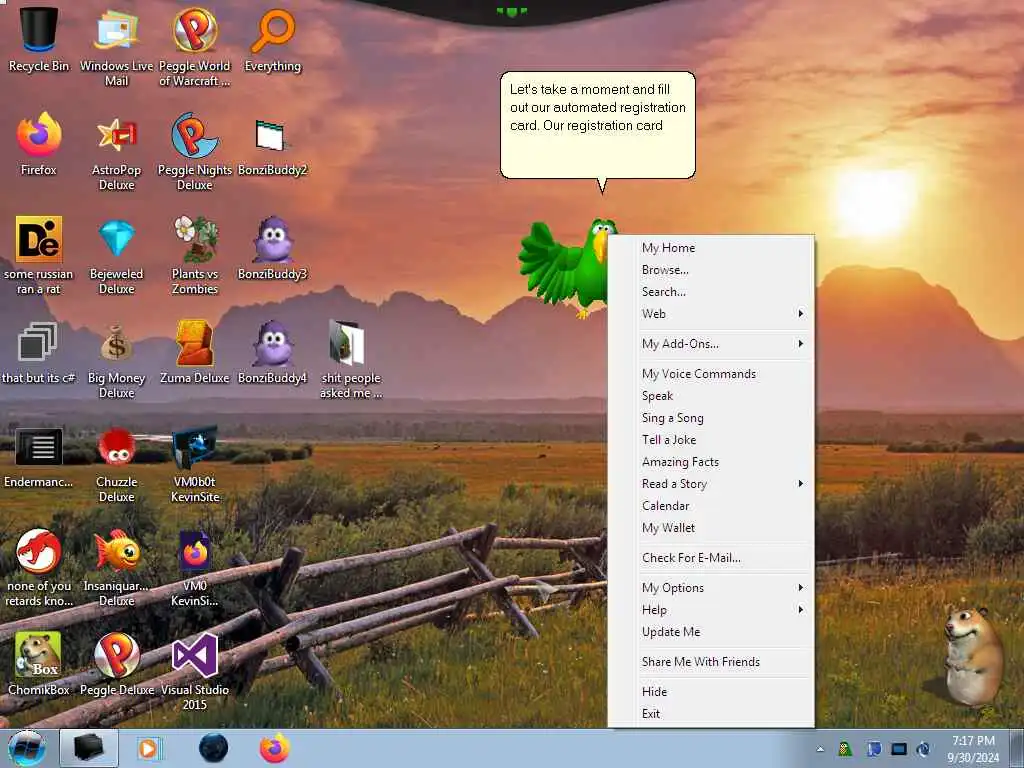Select the Bejeweled Deluxe icon

tap(116, 255)
